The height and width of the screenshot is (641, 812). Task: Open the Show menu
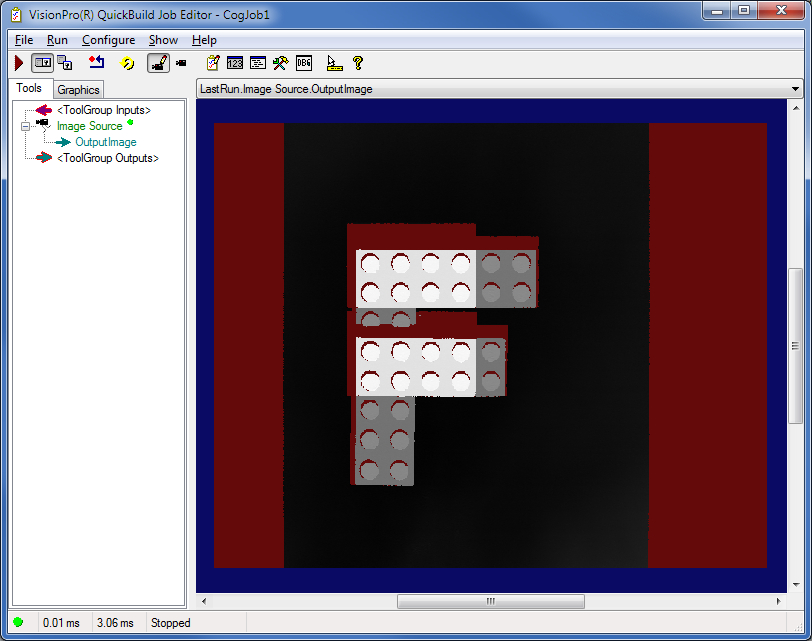163,40
